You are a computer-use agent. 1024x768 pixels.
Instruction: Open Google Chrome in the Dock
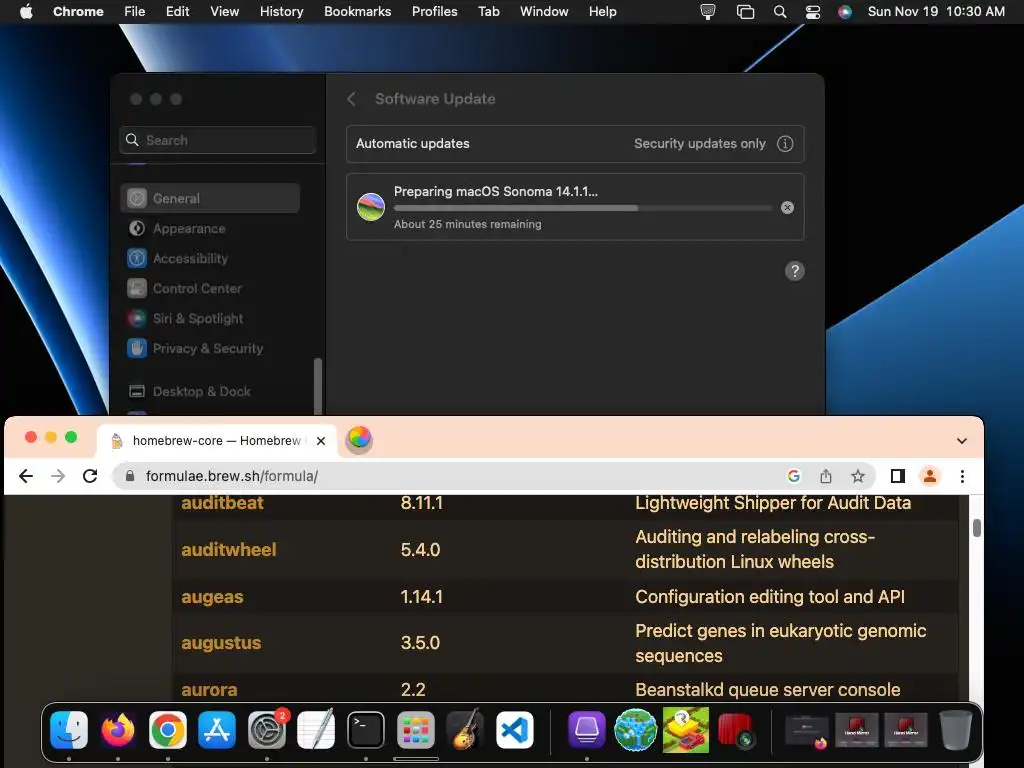[168, 730]
